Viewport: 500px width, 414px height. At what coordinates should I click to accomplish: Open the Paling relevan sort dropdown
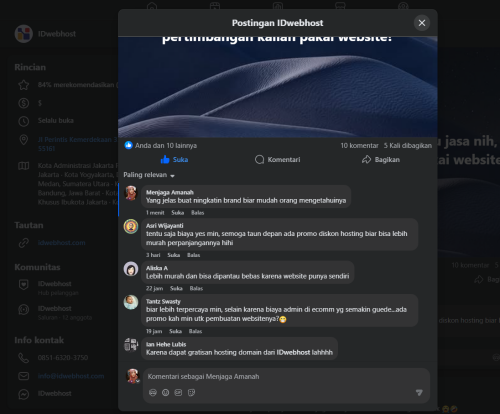[x=149, y=175]
